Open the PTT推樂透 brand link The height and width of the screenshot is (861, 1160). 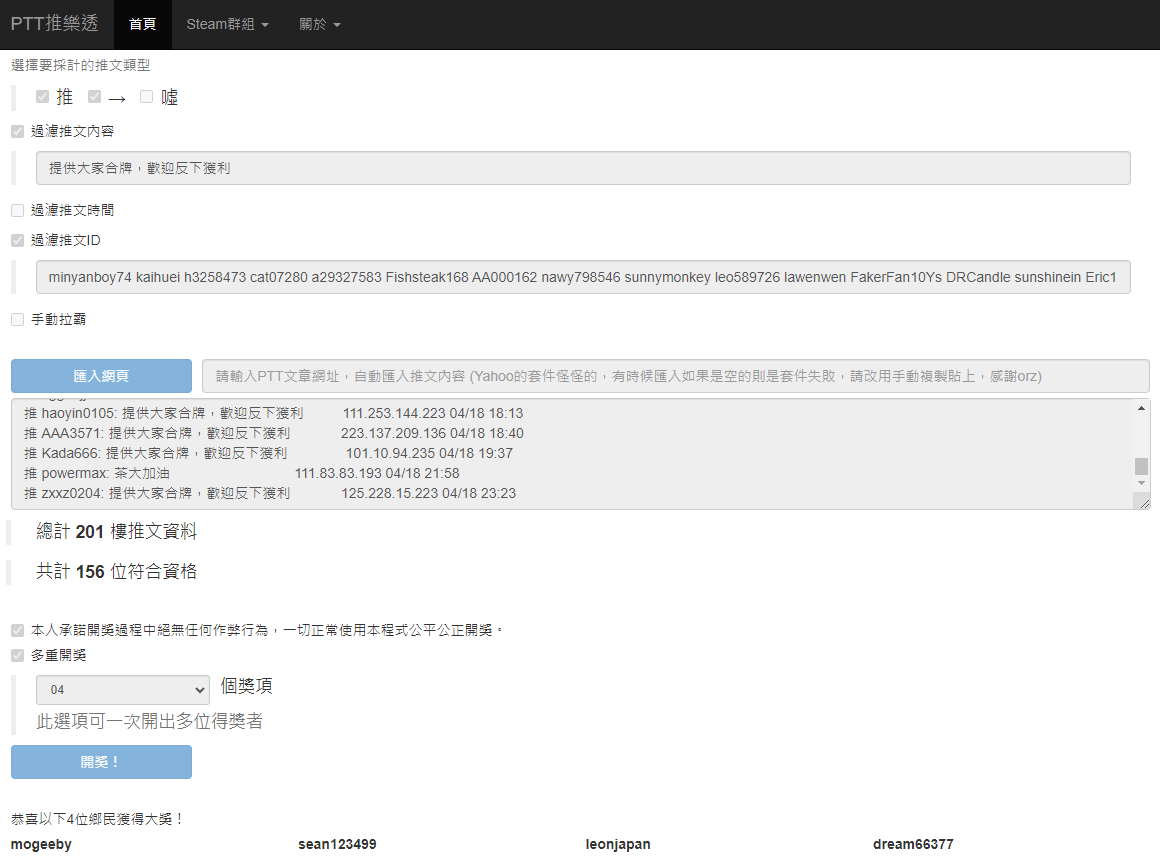coord(54,24)
